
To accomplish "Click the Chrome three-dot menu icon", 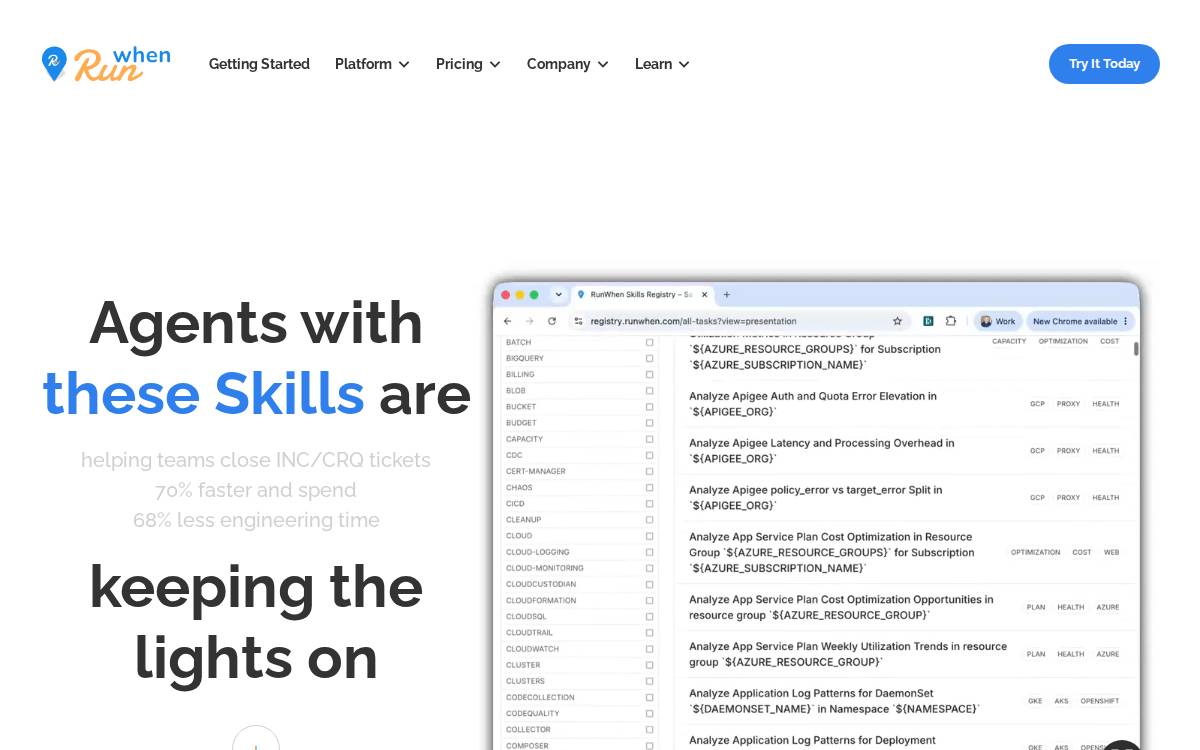I will click(1126, 321).
